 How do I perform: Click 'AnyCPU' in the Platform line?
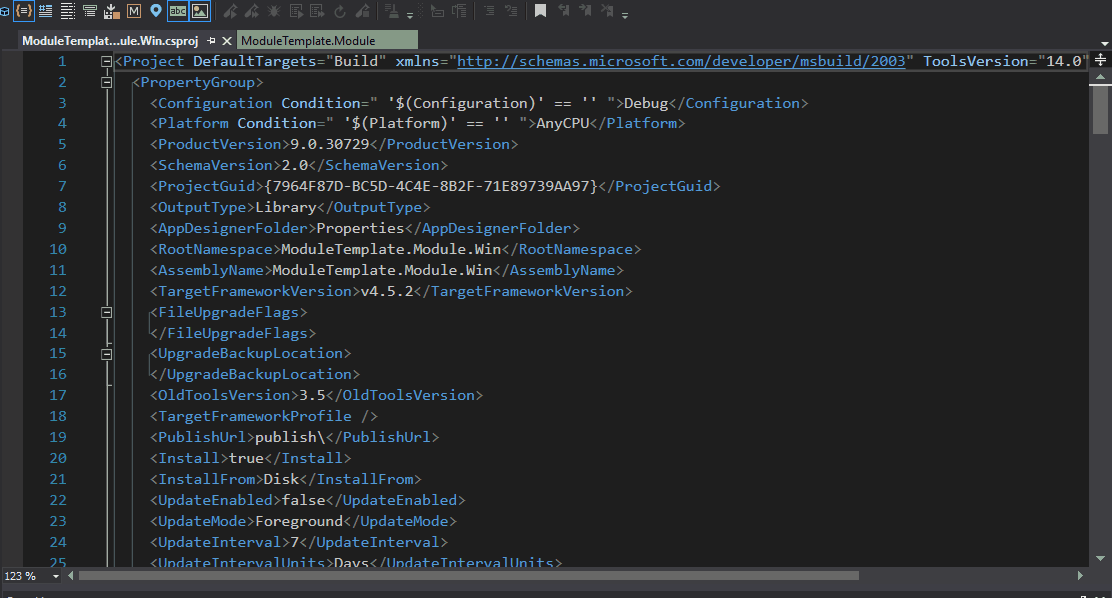pyautogui.click(x=562, y=123)
